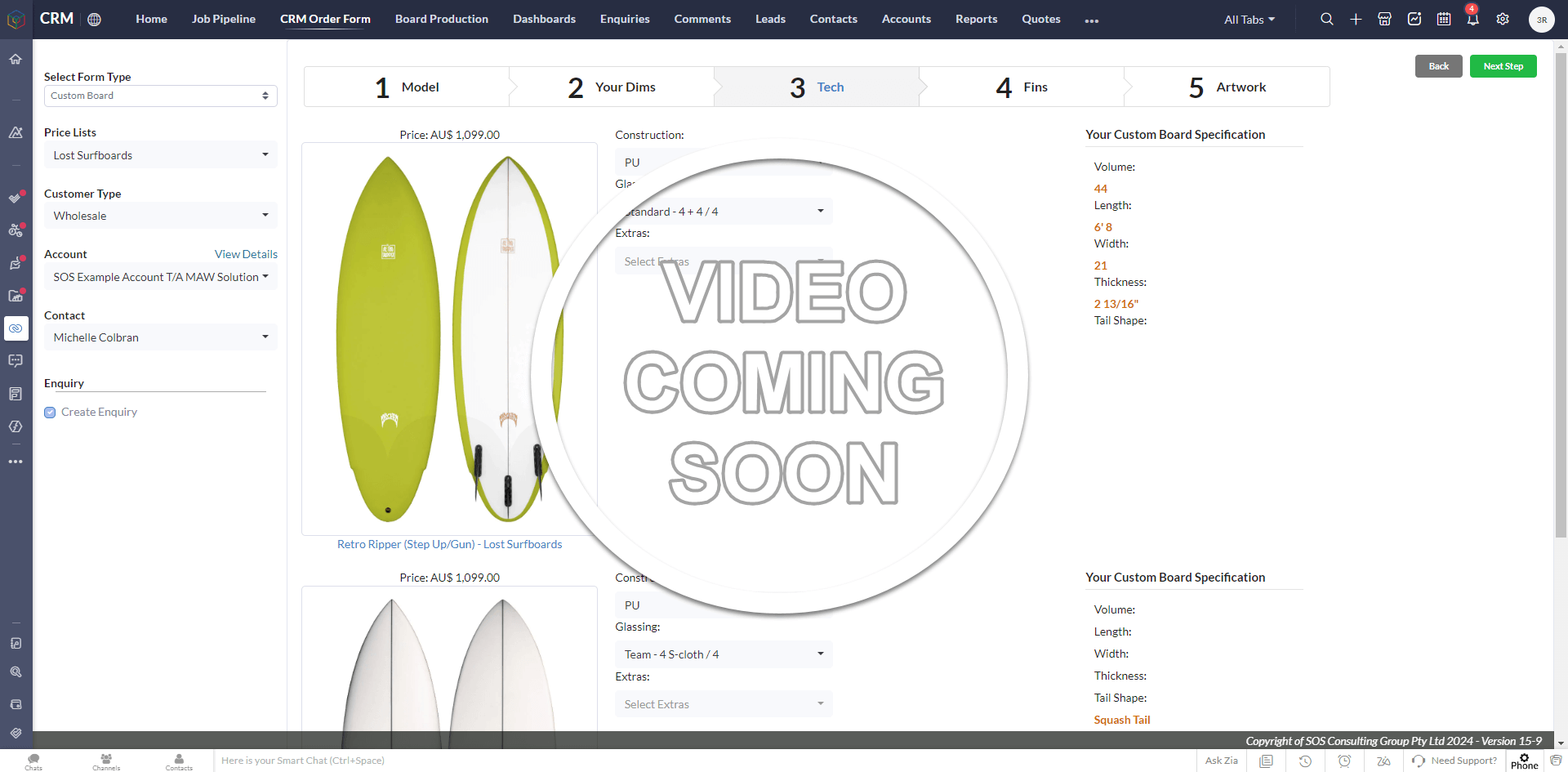Viewport: 1568px width, 772px height.
Task: Open the notes document icon in bottom bar
Action: point(1266,761)
